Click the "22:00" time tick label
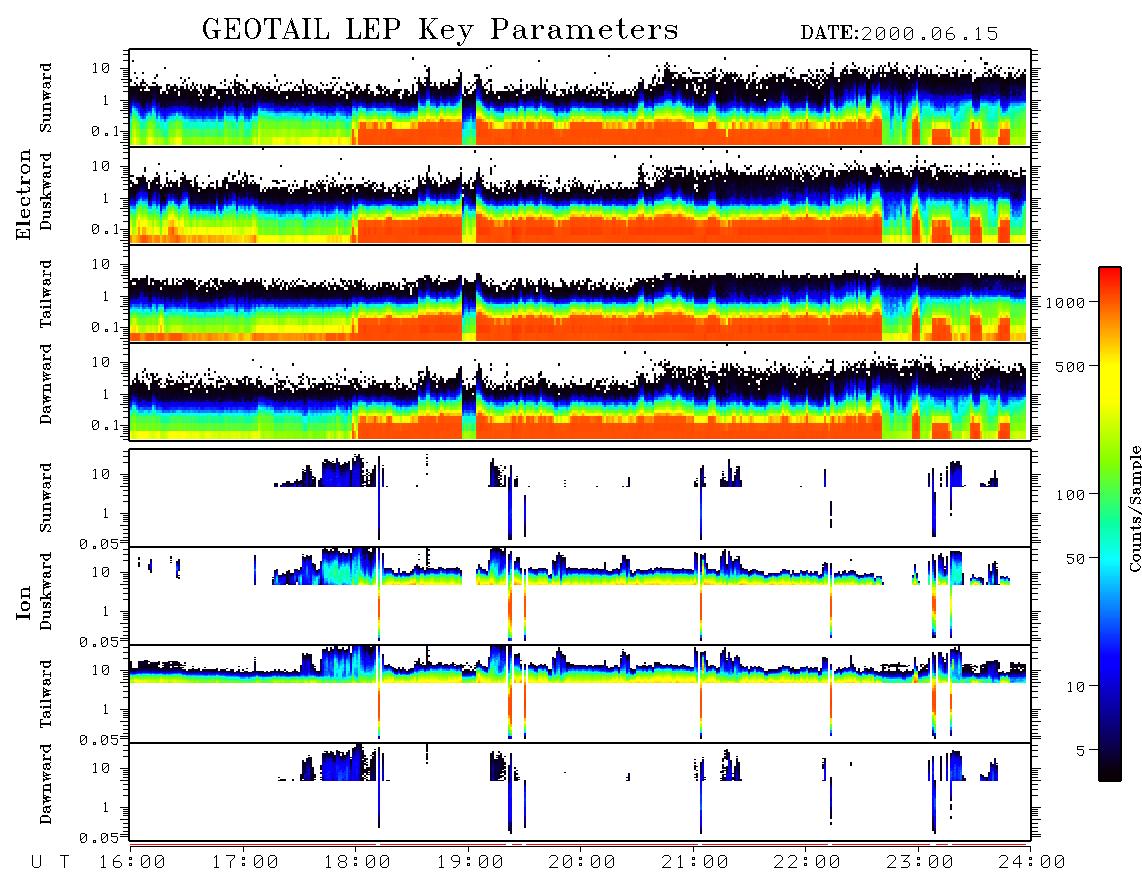 pos(807,862)
